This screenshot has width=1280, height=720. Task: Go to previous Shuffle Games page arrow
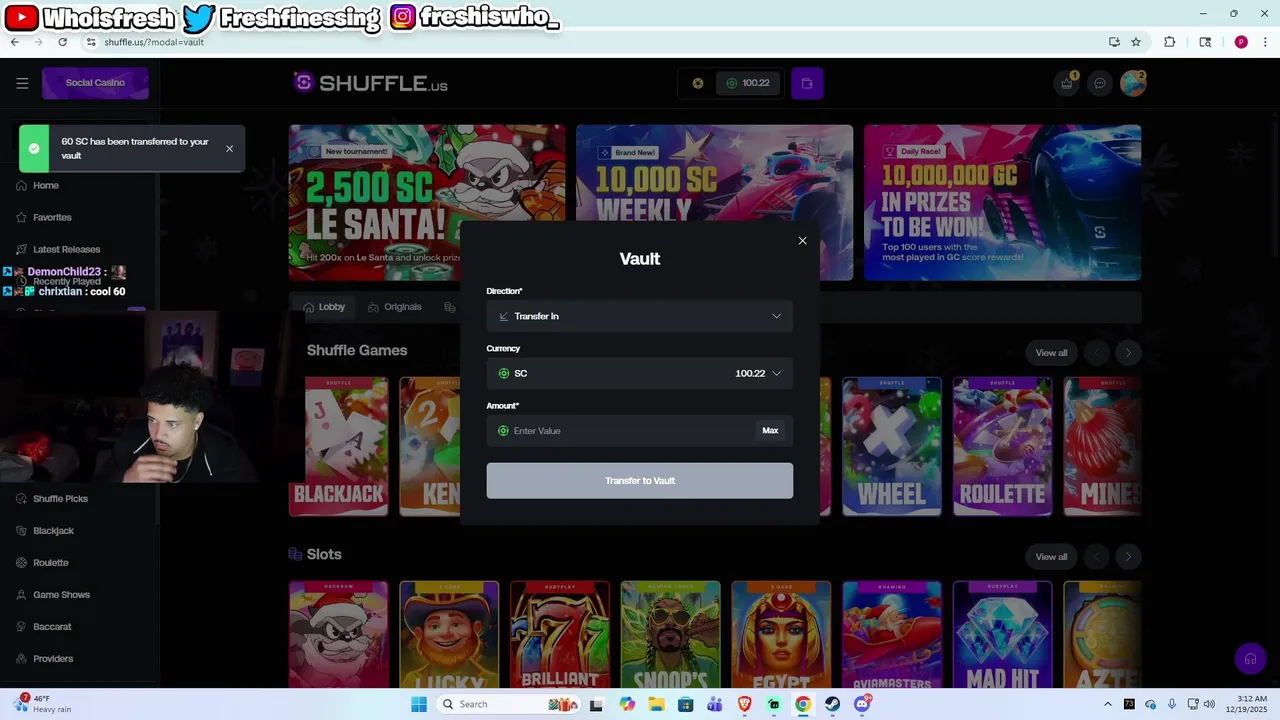pyautogui.click(x=1097, y=353)
